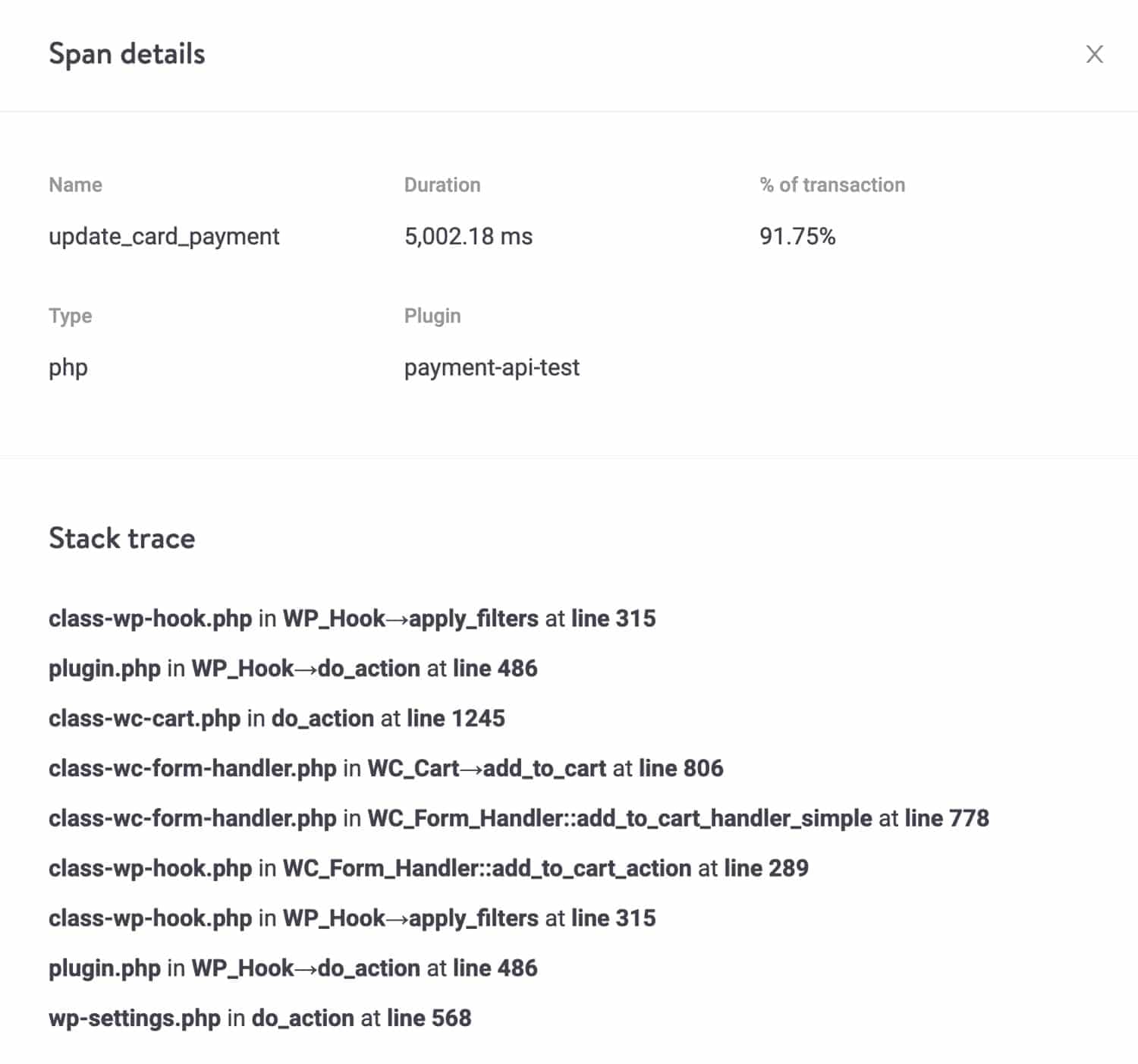Select the span name update_card_payment

point(164,236)
